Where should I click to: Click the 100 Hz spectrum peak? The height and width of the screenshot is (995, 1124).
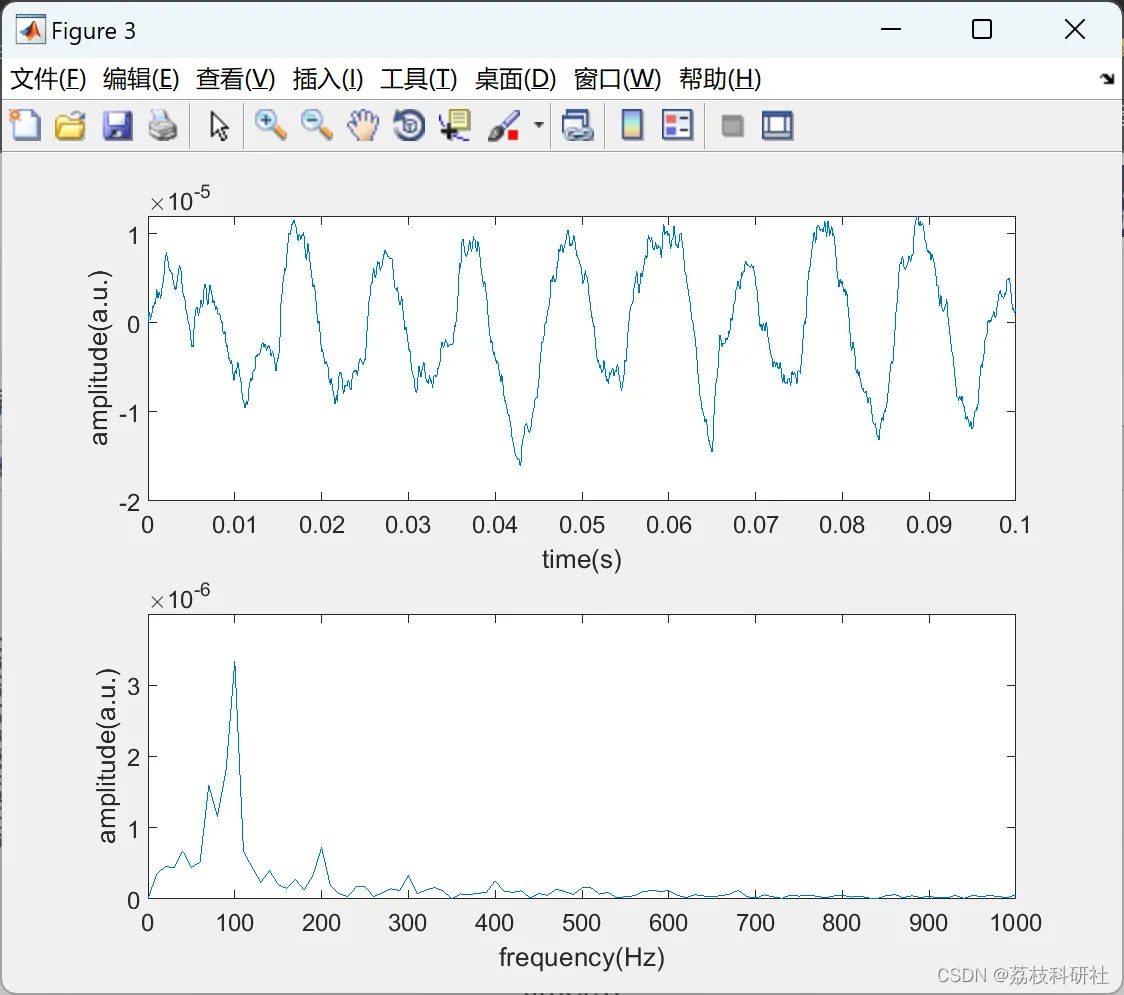tap(234, 663)
